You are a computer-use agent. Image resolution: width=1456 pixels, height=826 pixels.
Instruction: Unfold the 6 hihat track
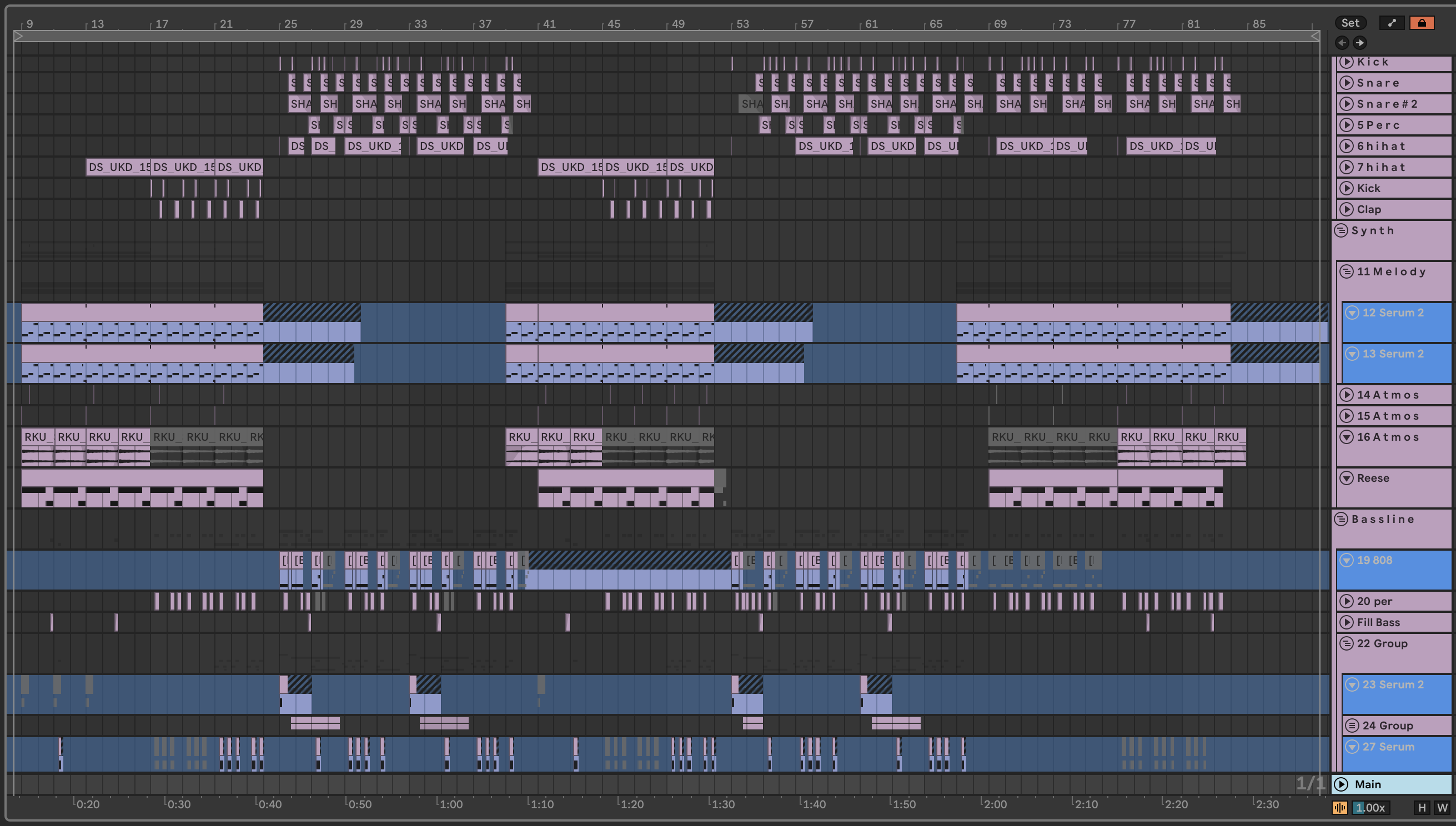click(1346, 146)
